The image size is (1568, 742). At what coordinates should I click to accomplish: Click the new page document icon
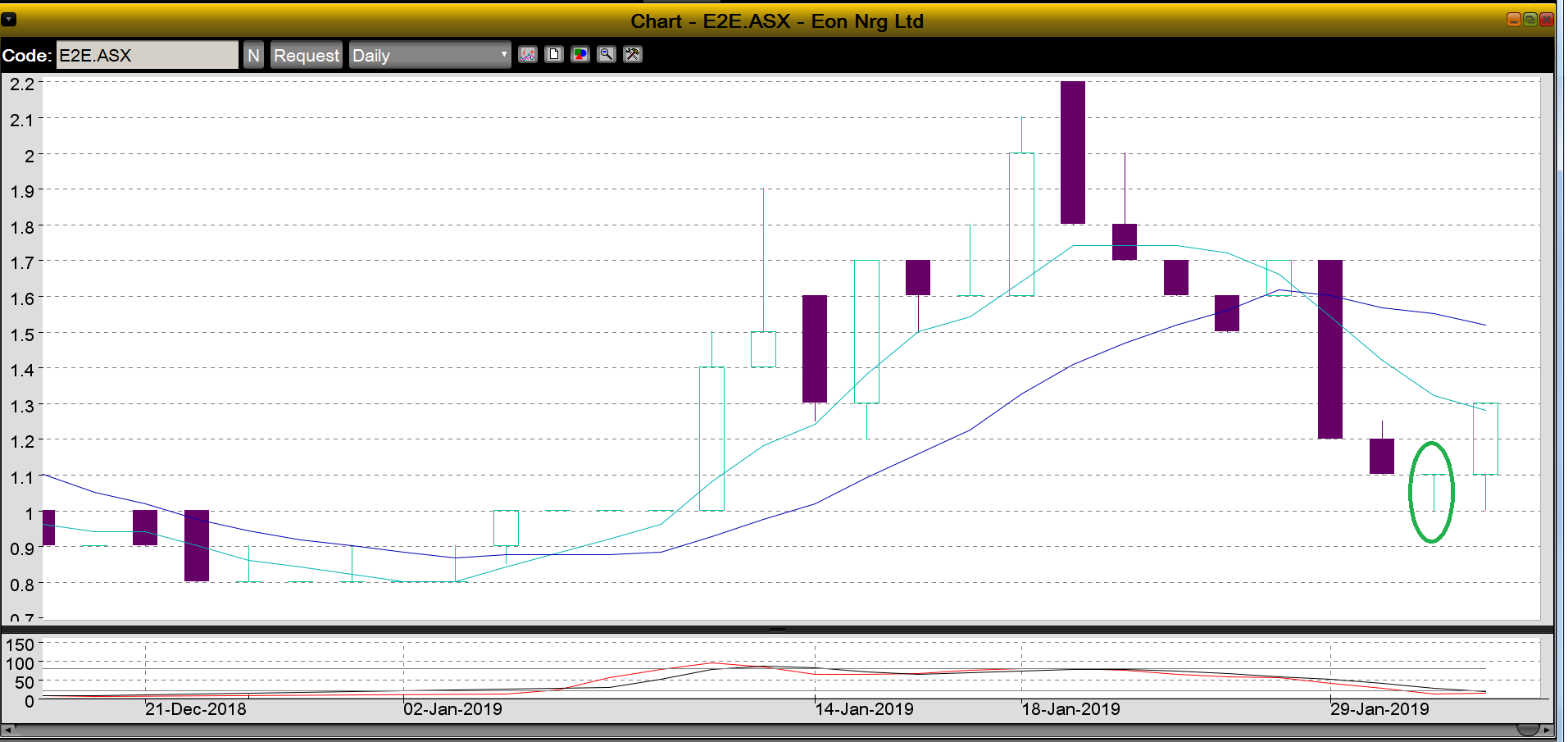coord(554,55)
